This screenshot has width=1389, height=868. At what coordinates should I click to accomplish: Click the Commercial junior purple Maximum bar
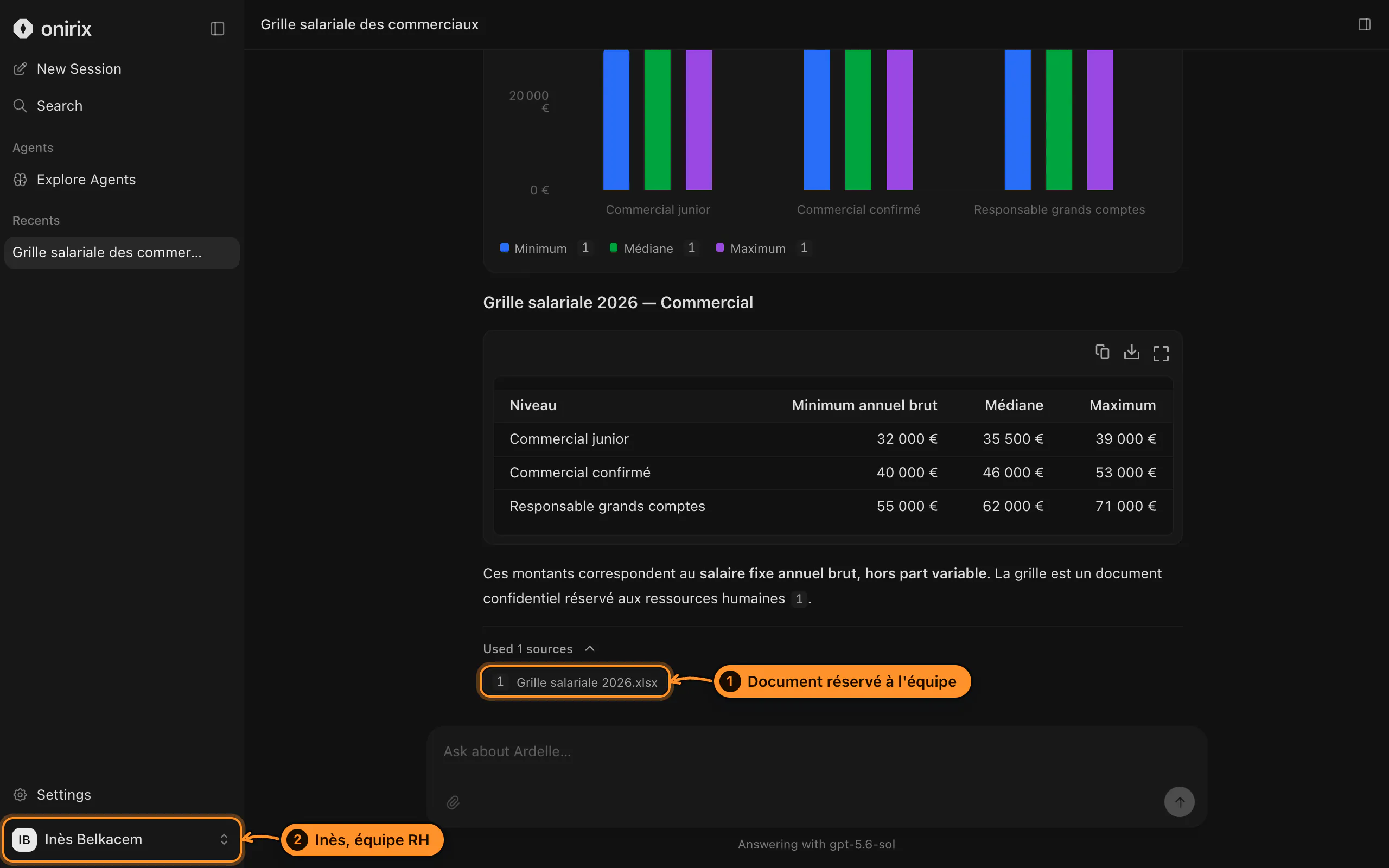click(698, 119)
